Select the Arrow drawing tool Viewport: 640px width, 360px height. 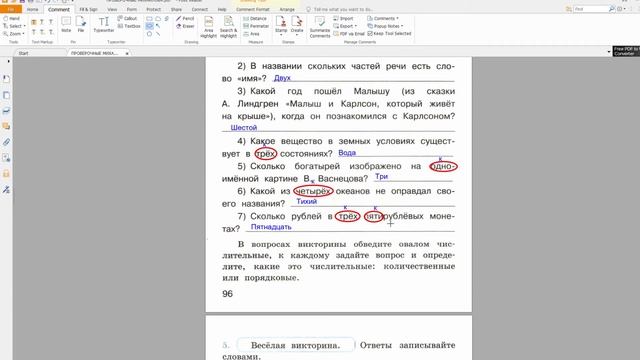pos(158,26)
